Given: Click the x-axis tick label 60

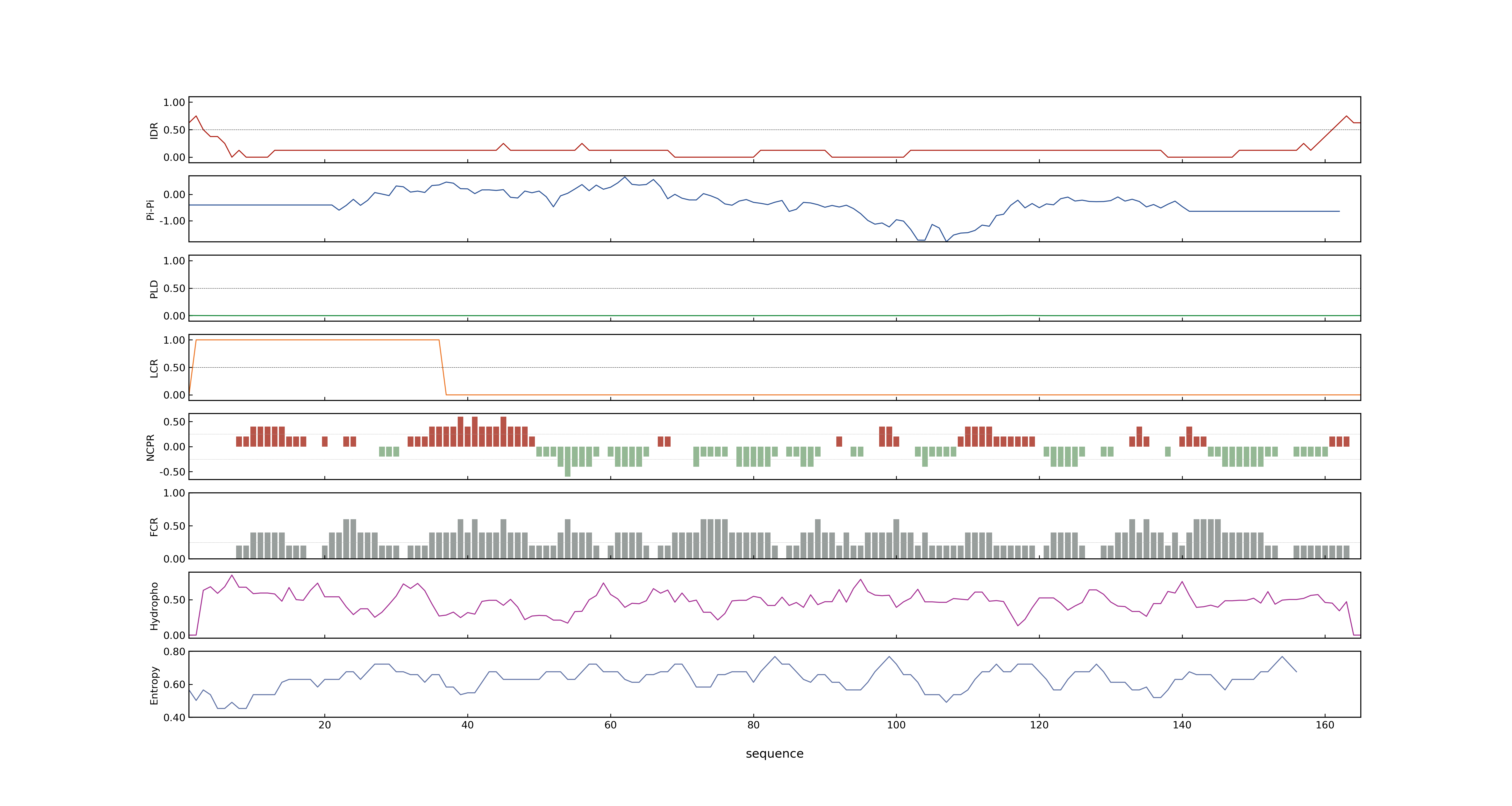Looking at the screenshot, I should coord(610,725).
